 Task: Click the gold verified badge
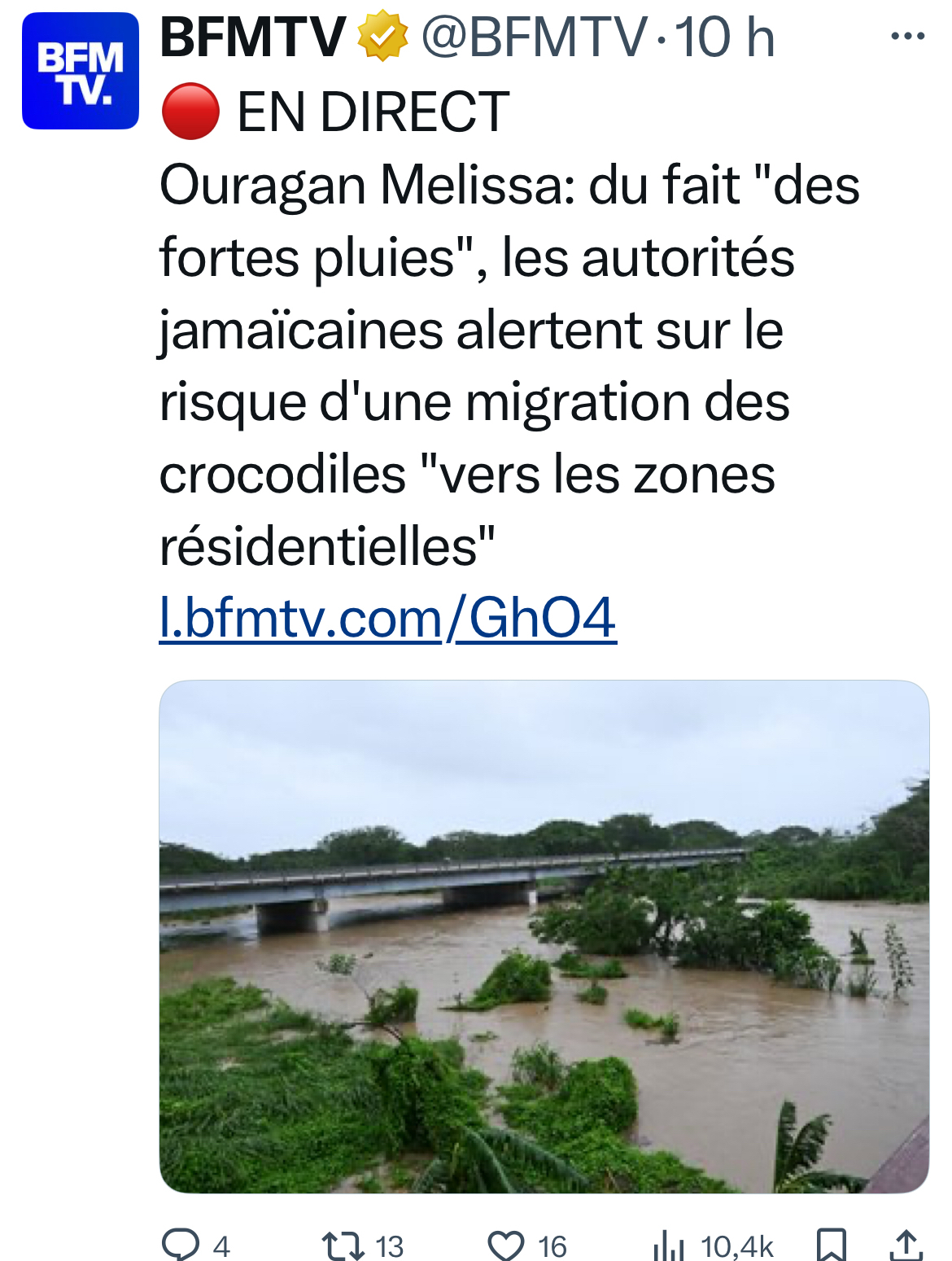pyautogui.click(x=382, y=37)
